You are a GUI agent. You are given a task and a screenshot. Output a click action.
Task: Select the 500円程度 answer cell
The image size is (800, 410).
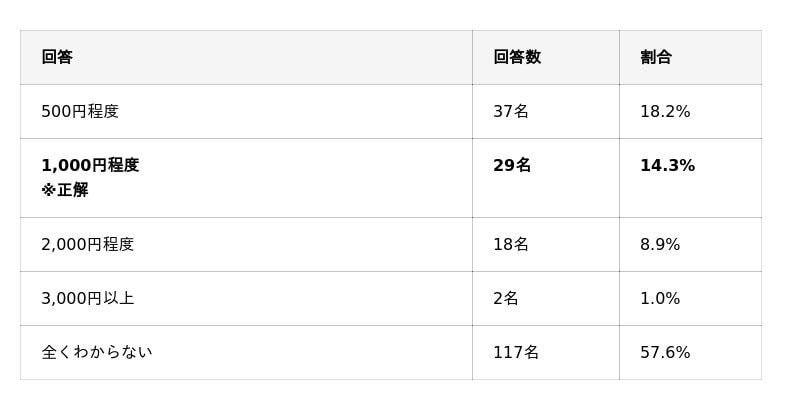coord(80,111)
